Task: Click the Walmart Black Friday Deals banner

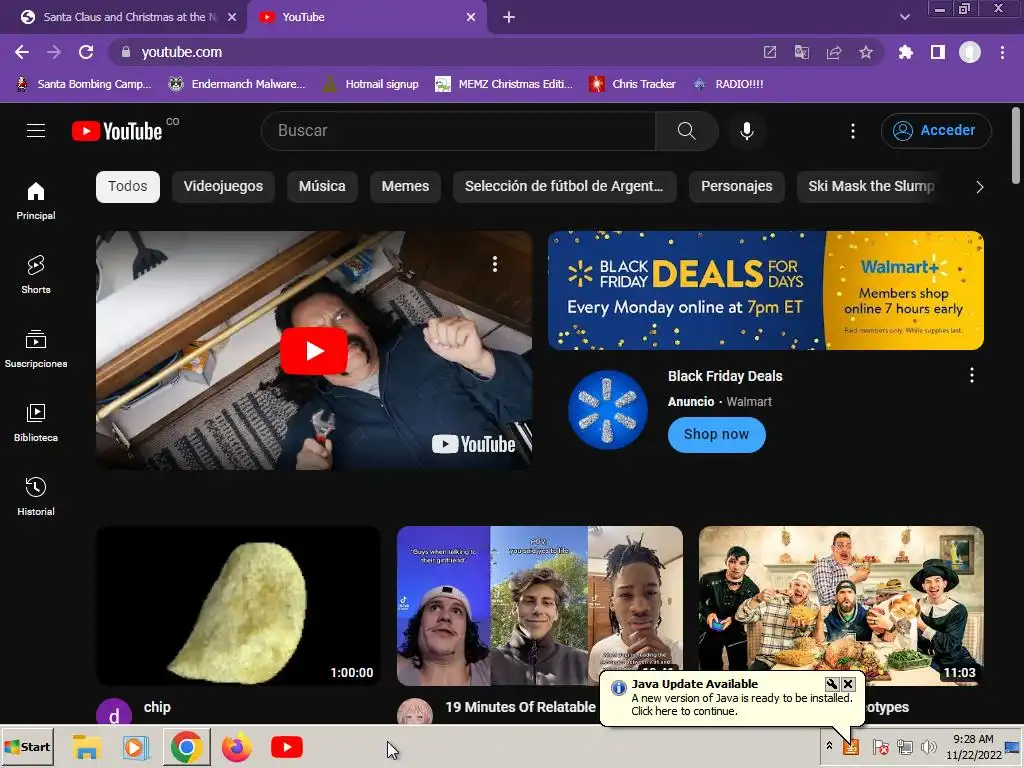Action: 765,291
